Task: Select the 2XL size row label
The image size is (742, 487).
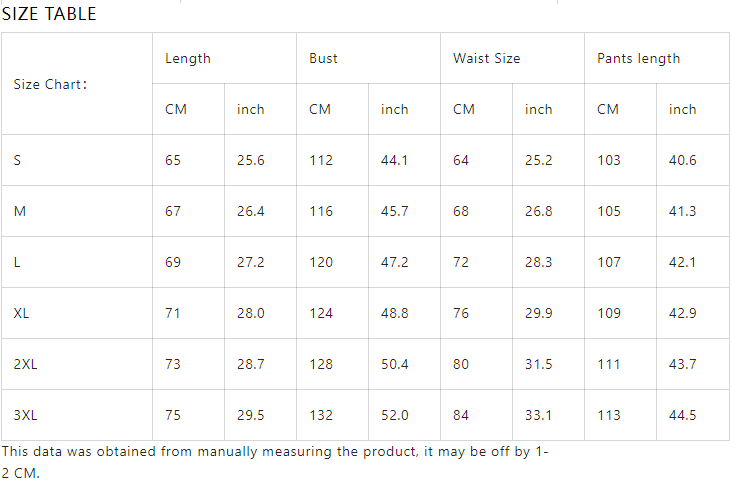Action: click(26, 364)
